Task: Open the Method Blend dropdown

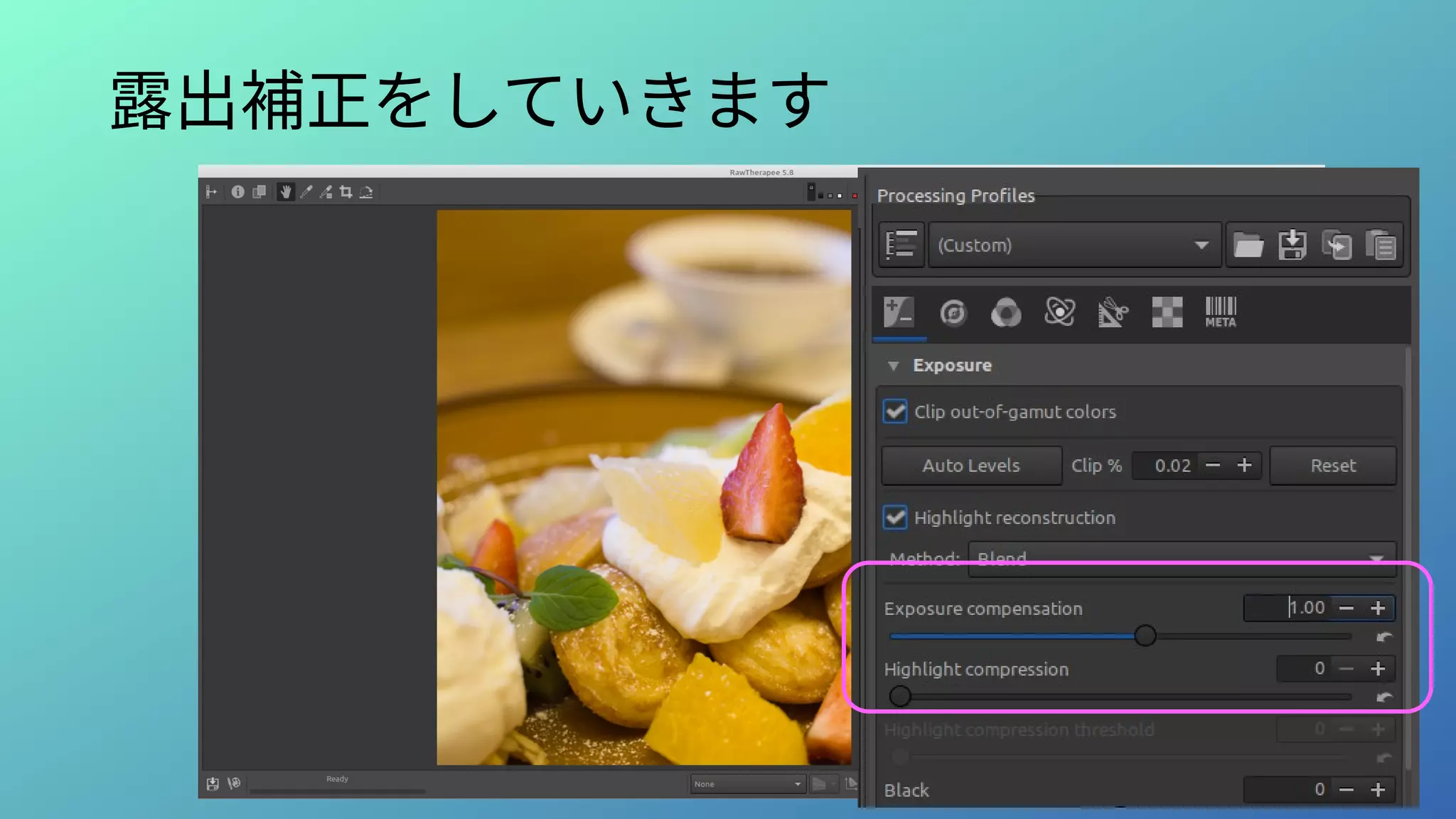Action: (x=1182, y=559)
